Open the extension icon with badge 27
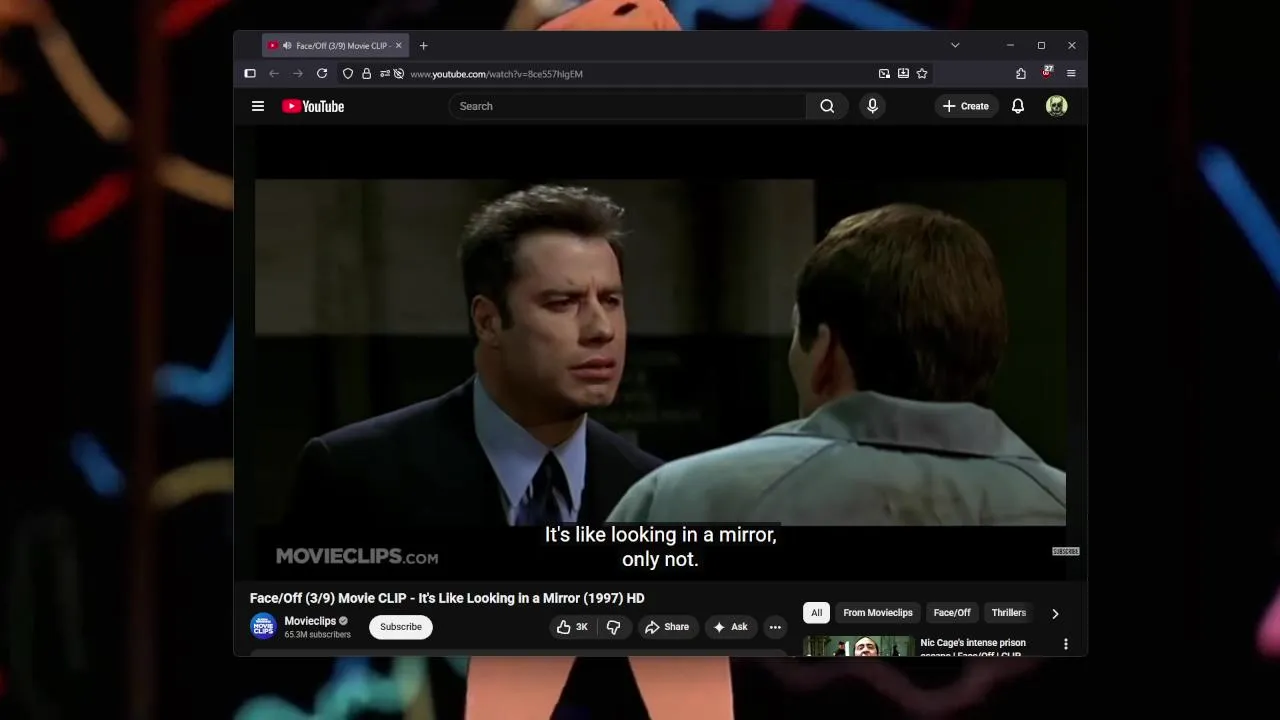Viewport: 1280px width, 720px height. 1046,73
